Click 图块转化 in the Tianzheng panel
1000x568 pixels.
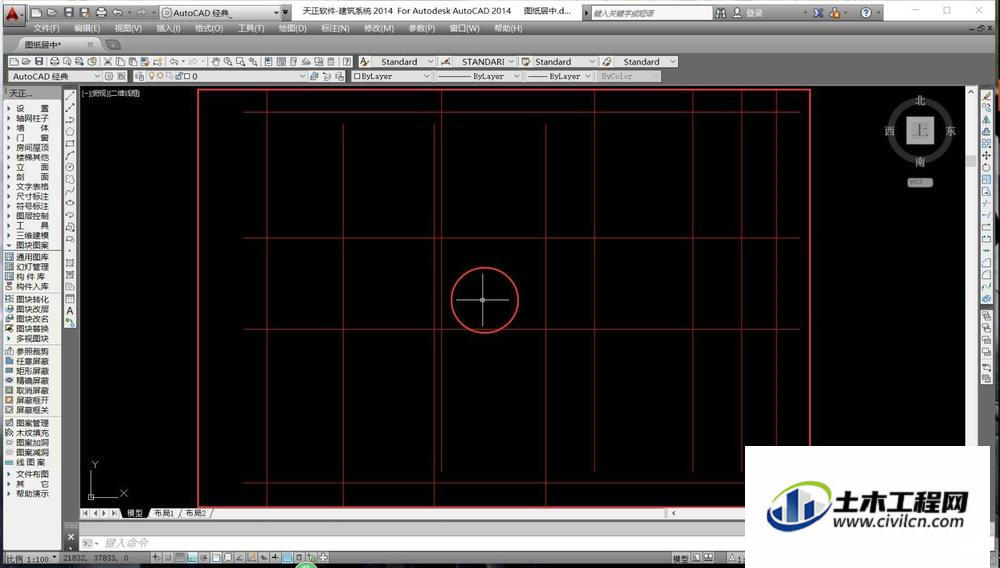(32, 299)
